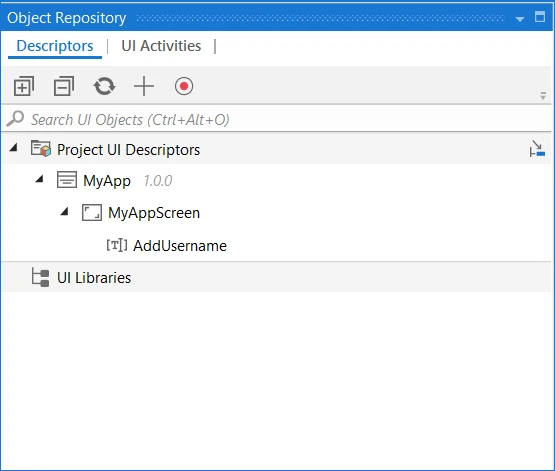This screenshot has height=471, width=555.
Task: Click the MyAppScreen screen icon
Action: 92,212
